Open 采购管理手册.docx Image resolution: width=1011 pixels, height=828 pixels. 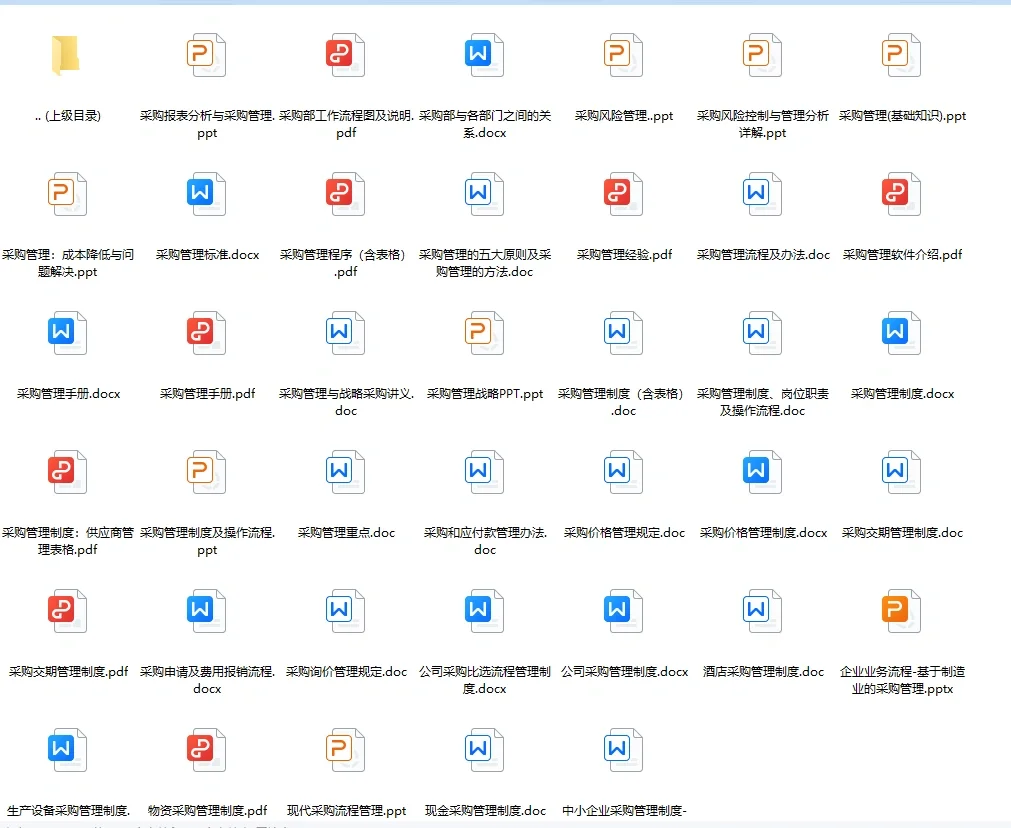(67, 333)
